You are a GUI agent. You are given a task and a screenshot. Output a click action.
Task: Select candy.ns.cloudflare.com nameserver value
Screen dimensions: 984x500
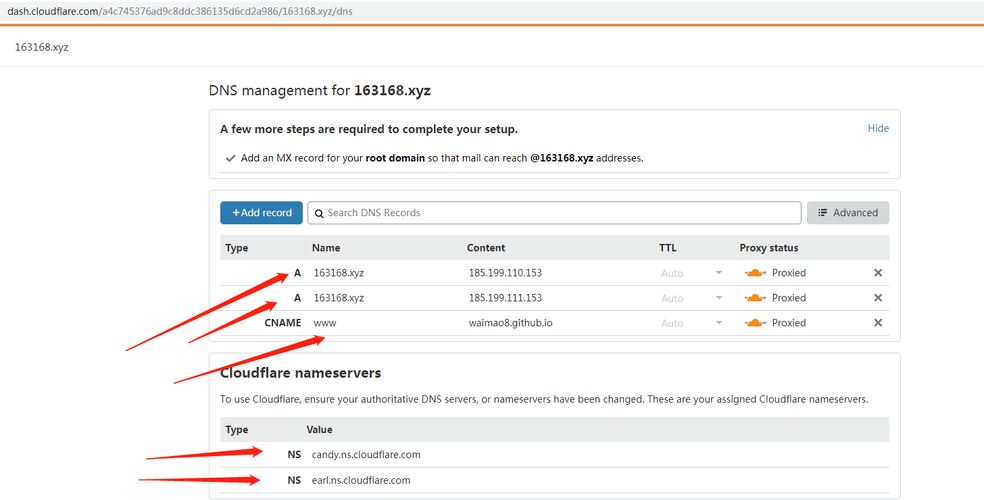coord(366,454)
